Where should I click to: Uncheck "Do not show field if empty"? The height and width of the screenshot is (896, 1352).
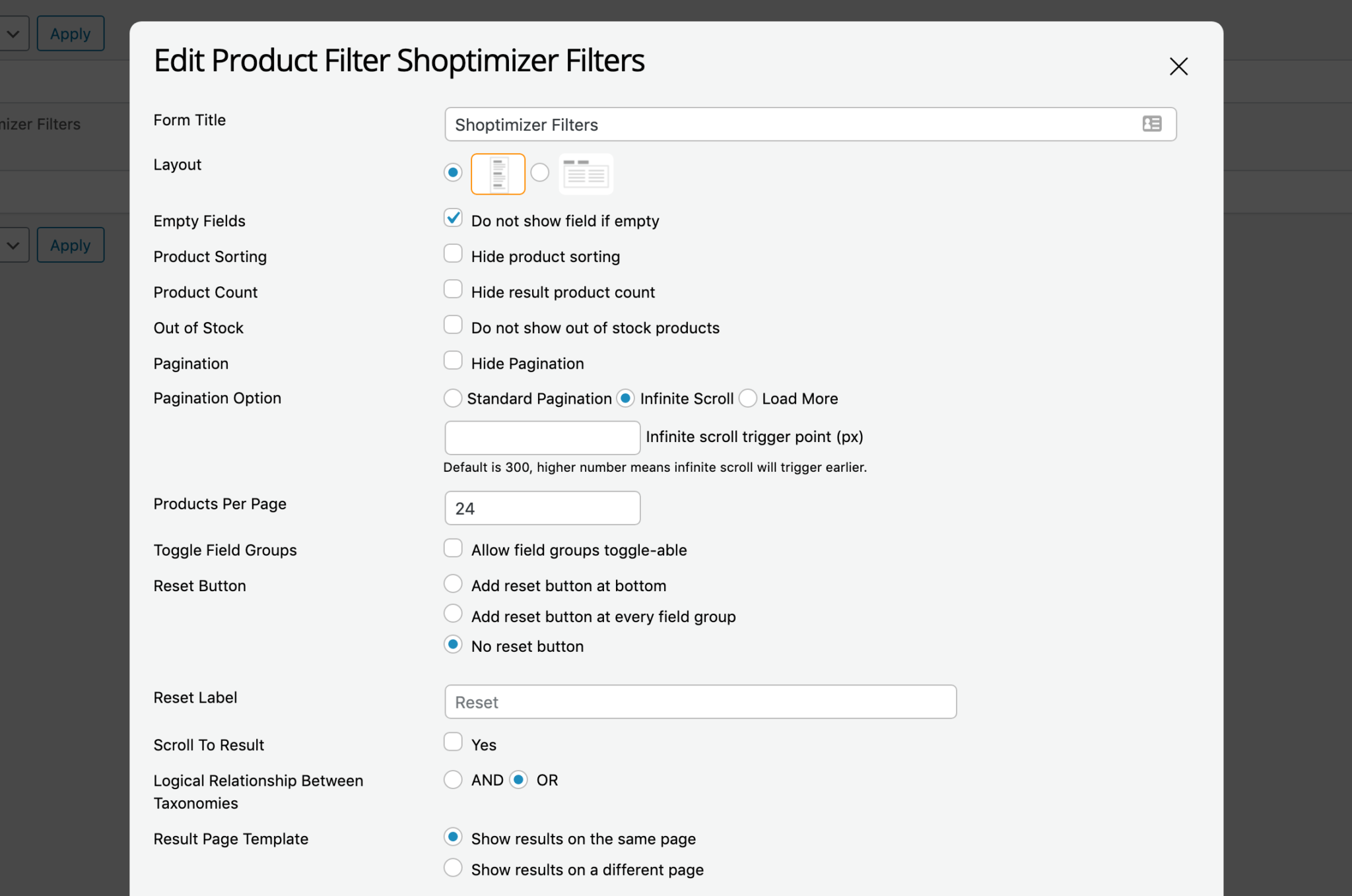click(453, 218)
